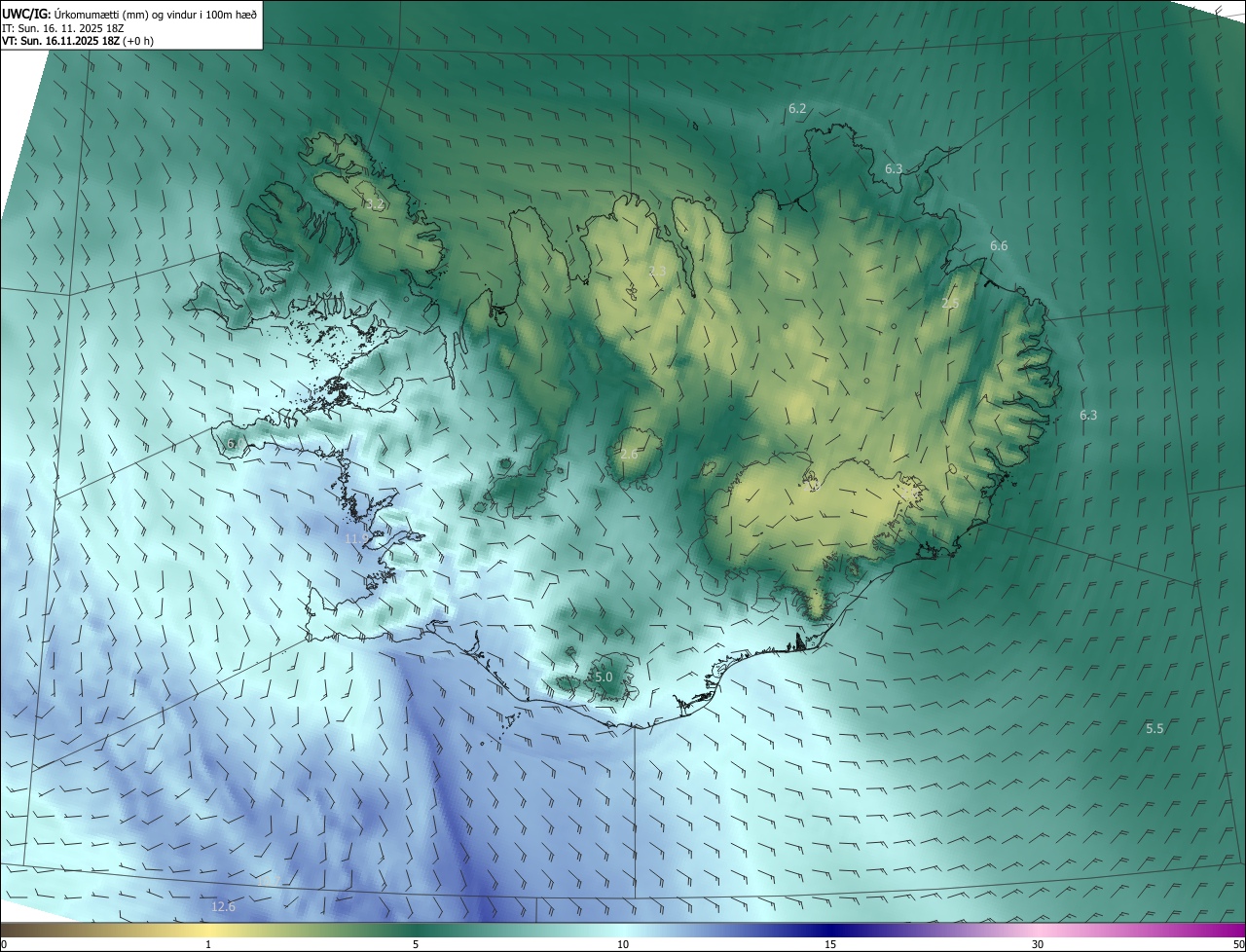Click the color scale tick label 50

(x=1238, y=944)
